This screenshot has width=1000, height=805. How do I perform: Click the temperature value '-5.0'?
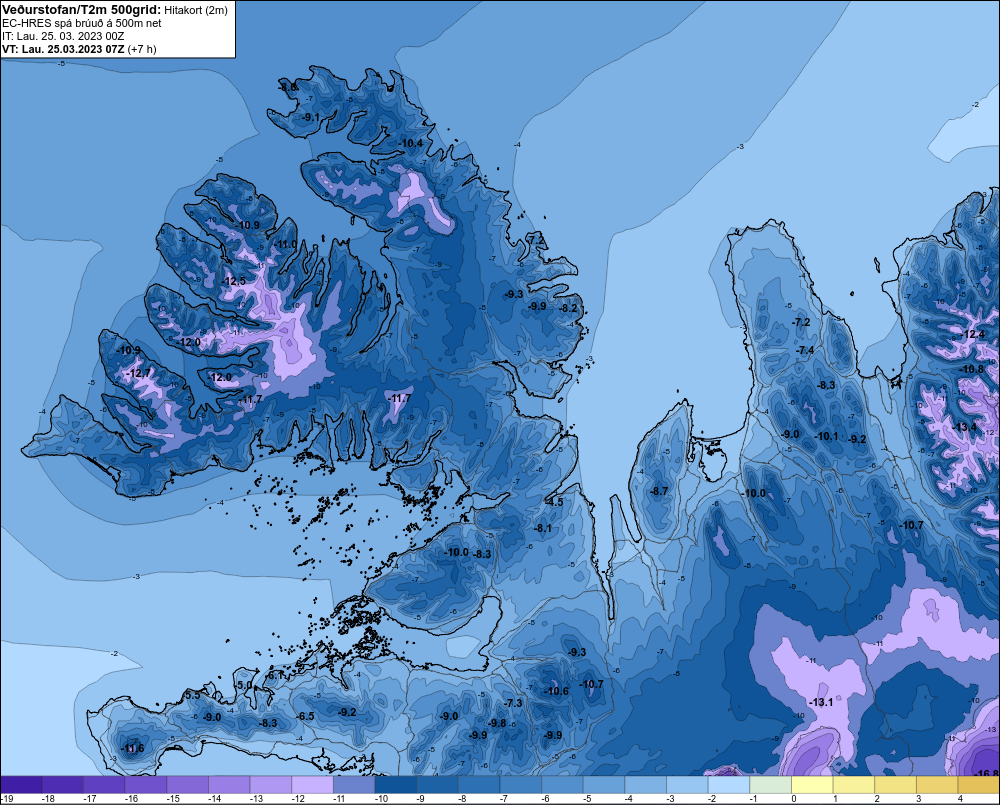(244, 685)
